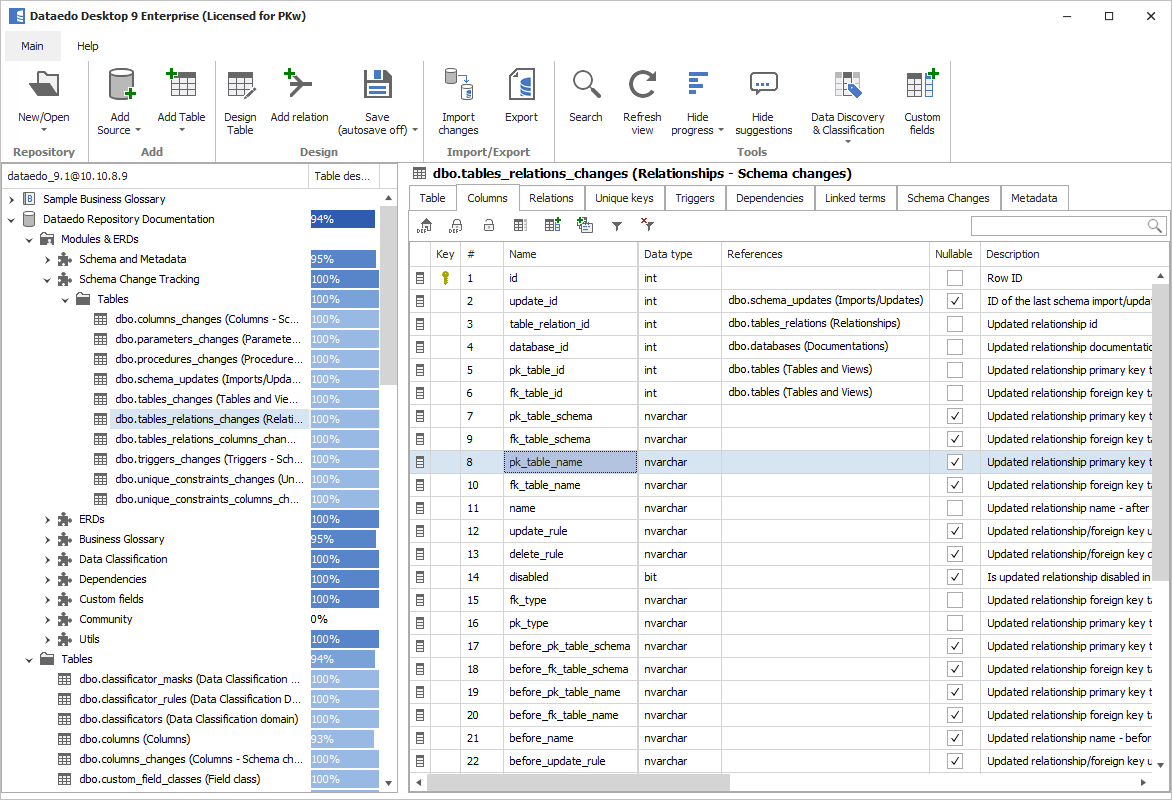This screenshot has width=1172, height=800.
Task: Open Custom fields from the ribbon
Action: tap(921, 95)
